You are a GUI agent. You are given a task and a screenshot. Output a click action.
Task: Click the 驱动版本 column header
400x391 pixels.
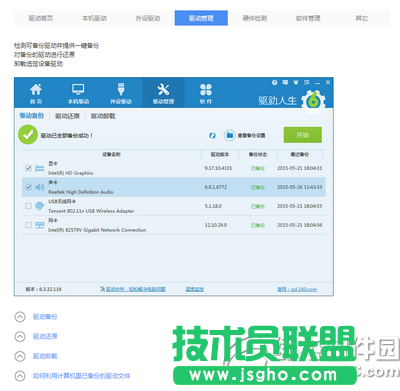(220, 154)
